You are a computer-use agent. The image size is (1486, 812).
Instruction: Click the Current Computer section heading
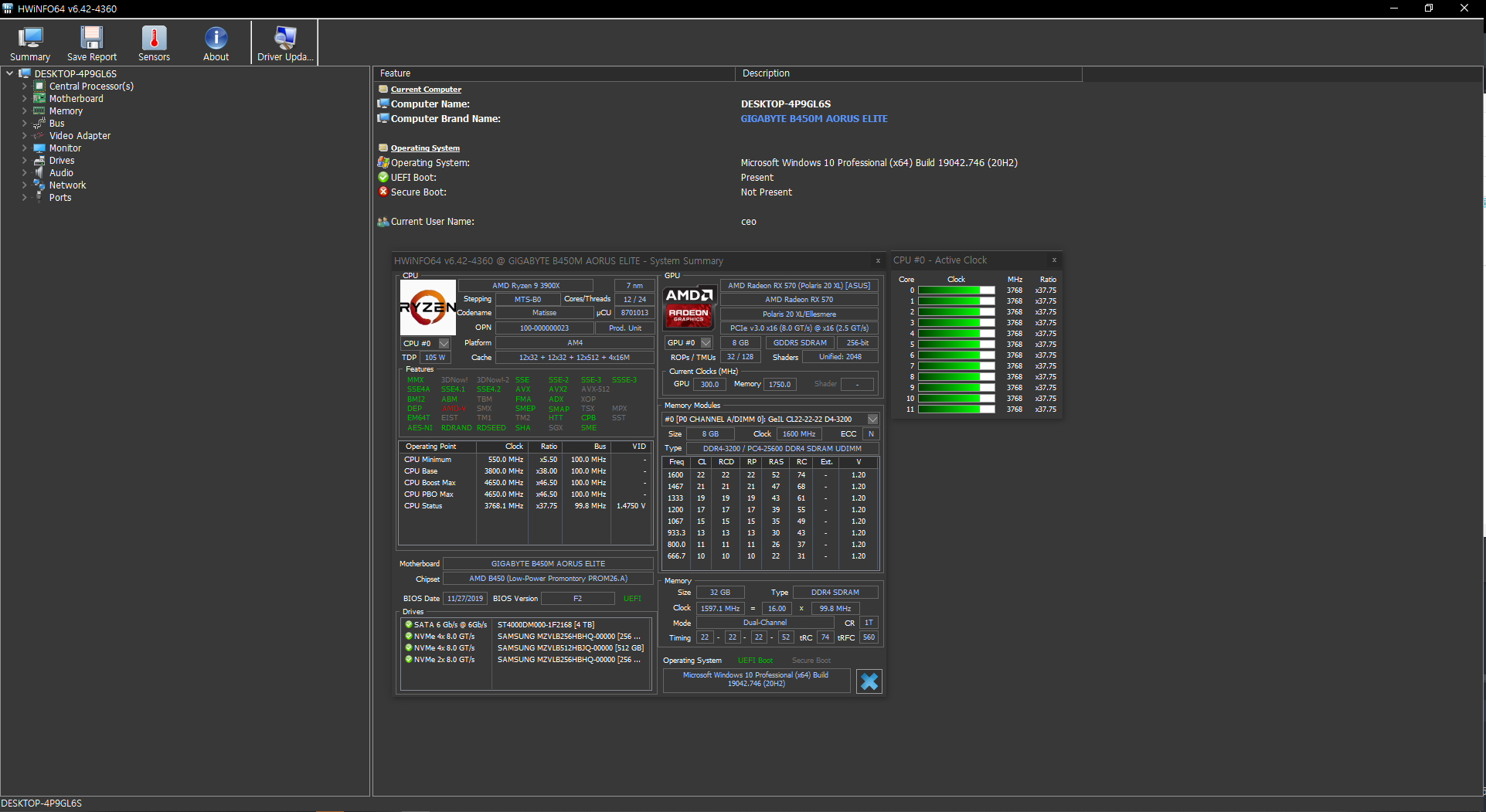pos(426,89)
